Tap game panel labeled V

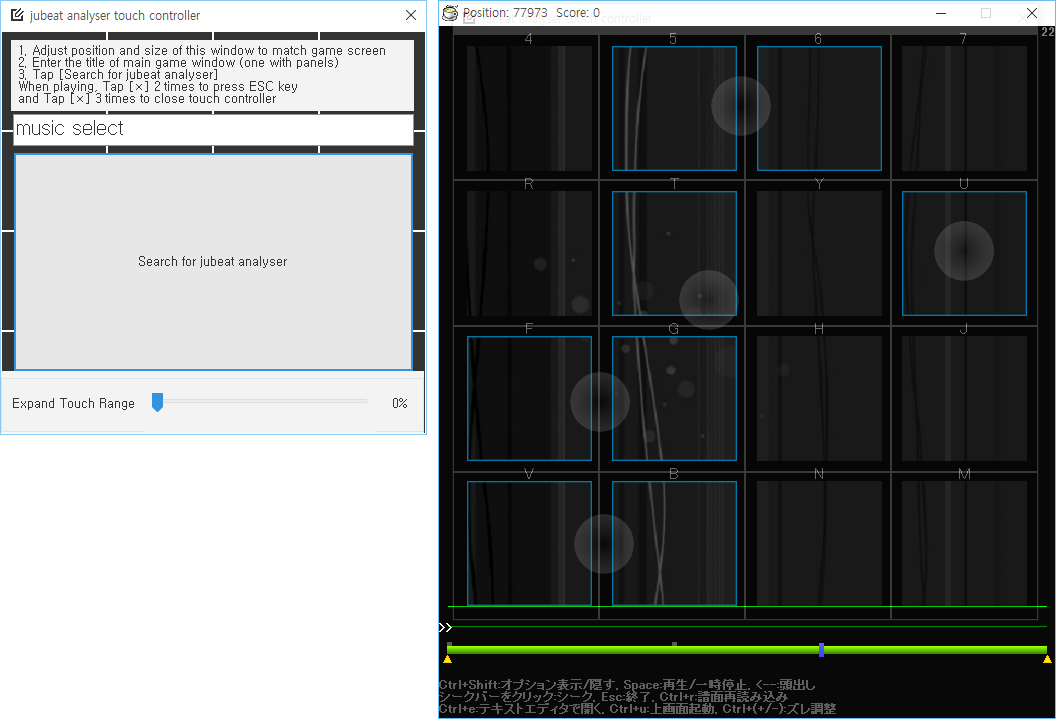pyautogui.click(x=529, y=543)
